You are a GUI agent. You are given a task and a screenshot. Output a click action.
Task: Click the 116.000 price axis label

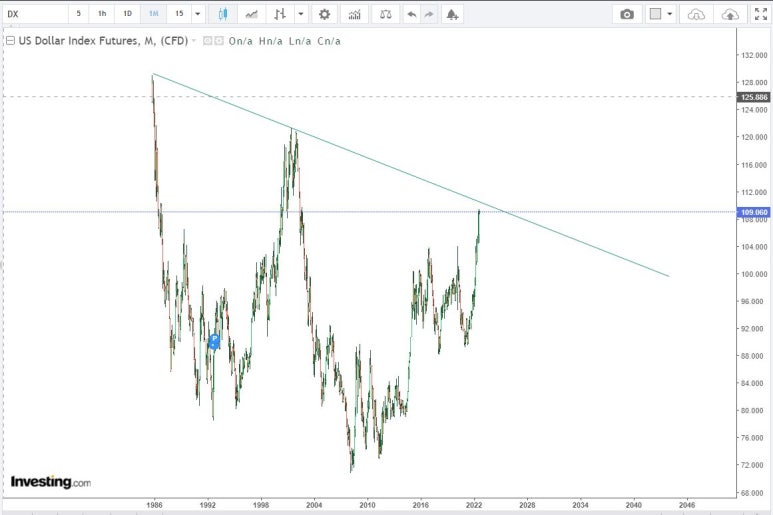click(754, 165)
